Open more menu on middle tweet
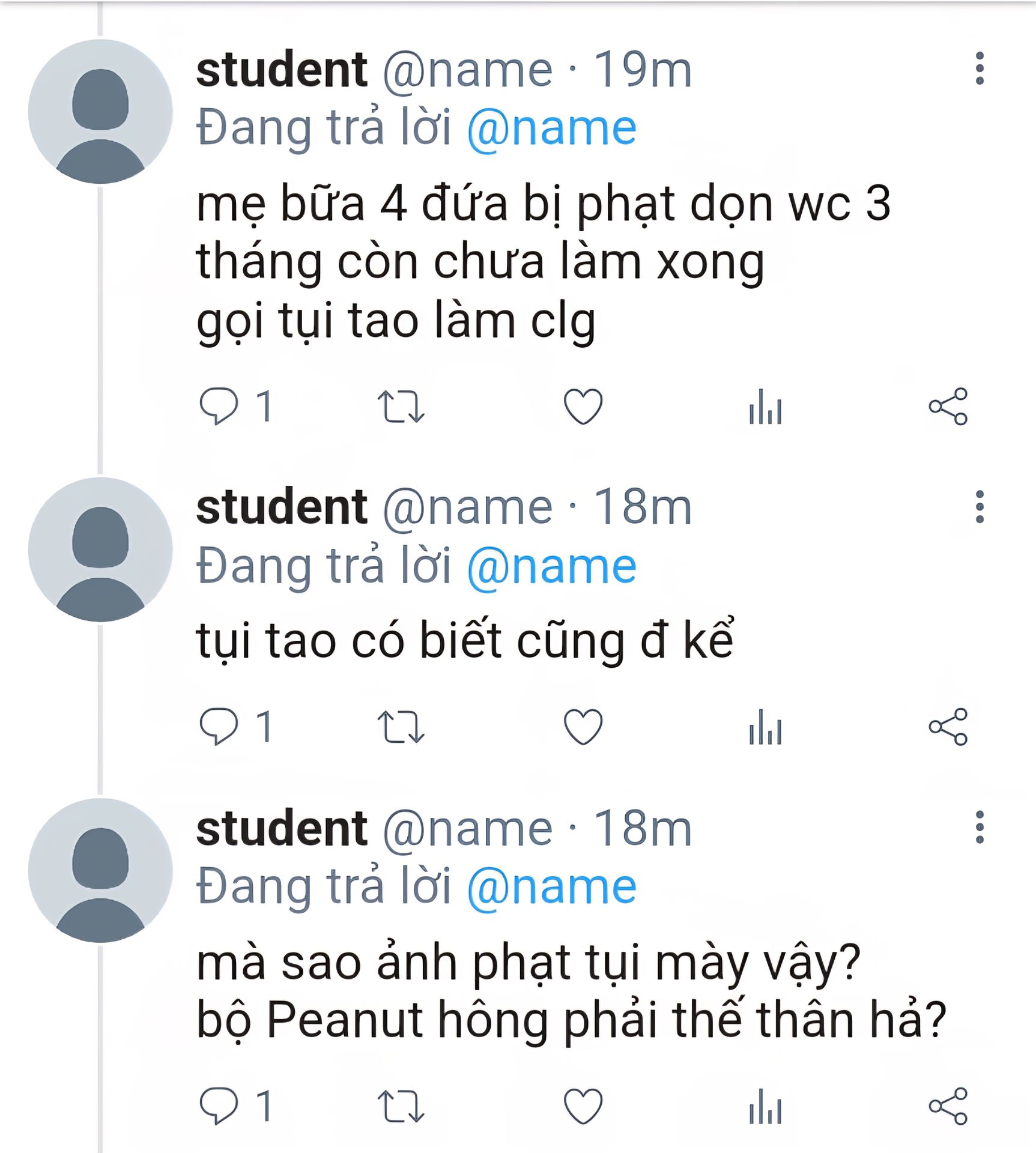Image resolution: width=1036 pixels, height=1153 pixels. (x=980, y=507)
